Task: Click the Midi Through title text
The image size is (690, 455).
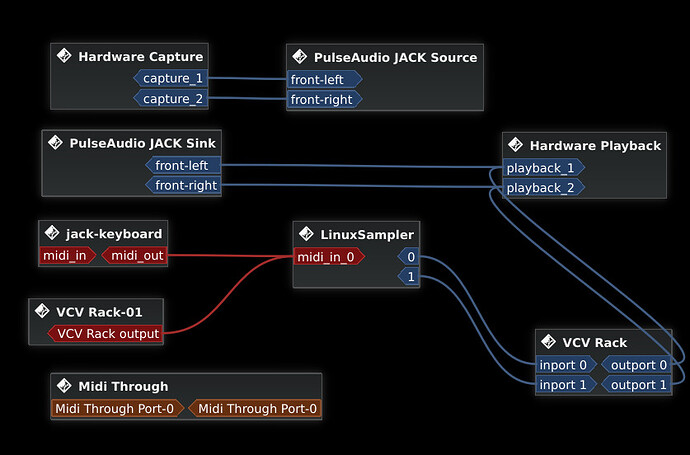Action: pos(123,387)
